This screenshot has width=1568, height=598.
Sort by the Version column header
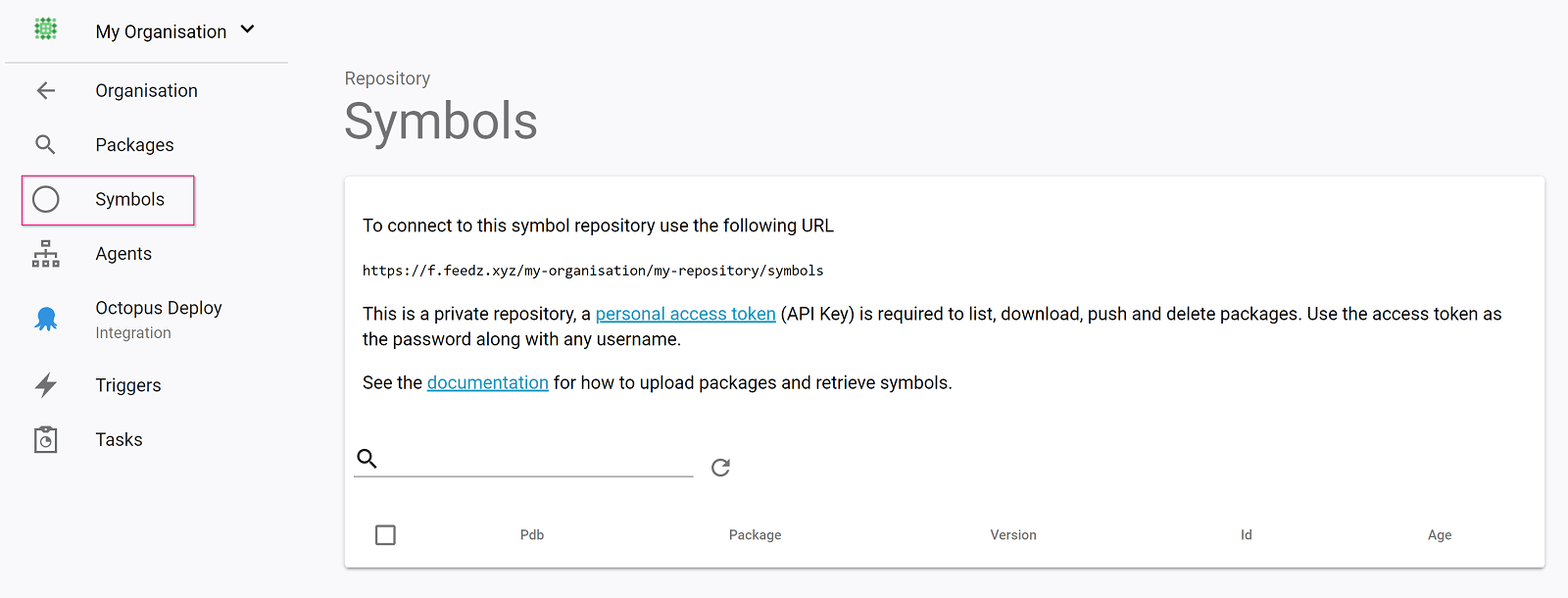1013,535
